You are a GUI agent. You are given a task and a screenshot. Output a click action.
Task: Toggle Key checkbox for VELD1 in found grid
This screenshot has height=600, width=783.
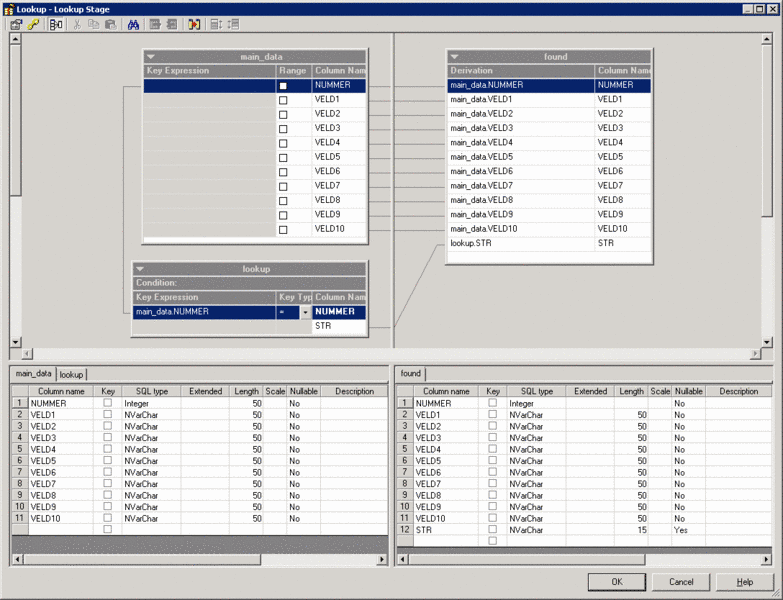(492, 414)
